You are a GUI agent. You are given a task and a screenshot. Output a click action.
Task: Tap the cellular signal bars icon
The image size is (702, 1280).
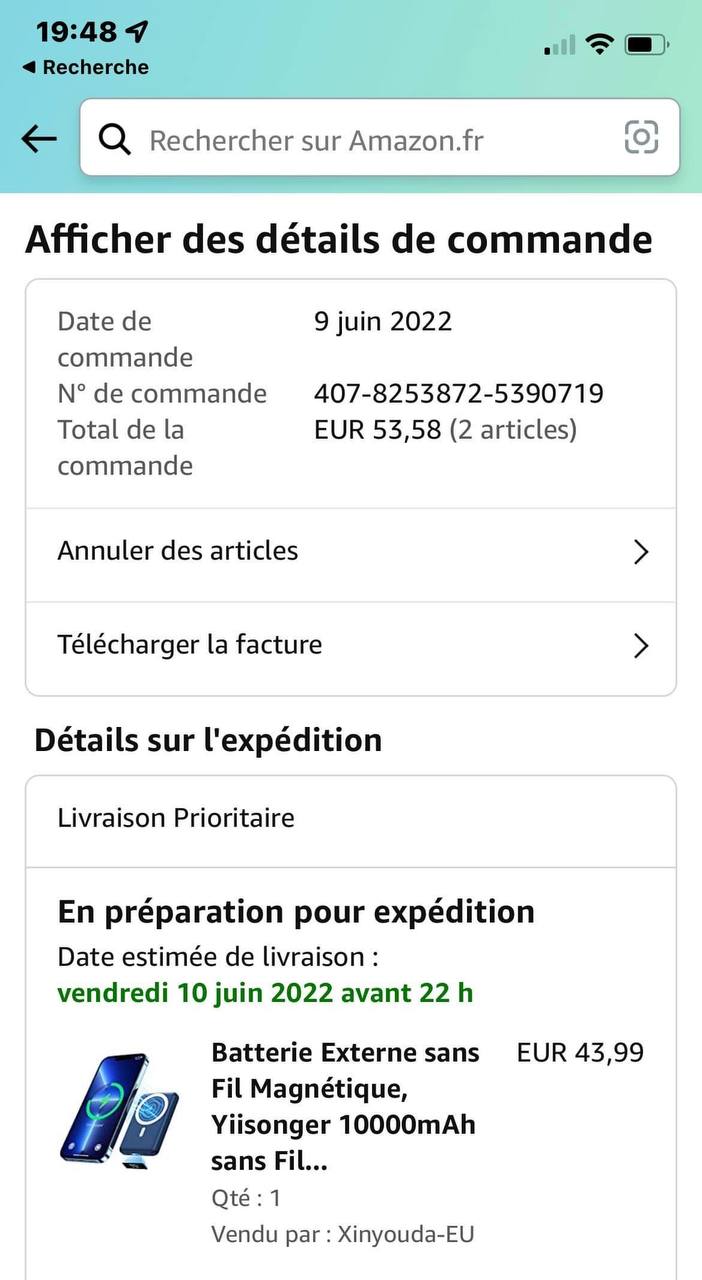560,45
